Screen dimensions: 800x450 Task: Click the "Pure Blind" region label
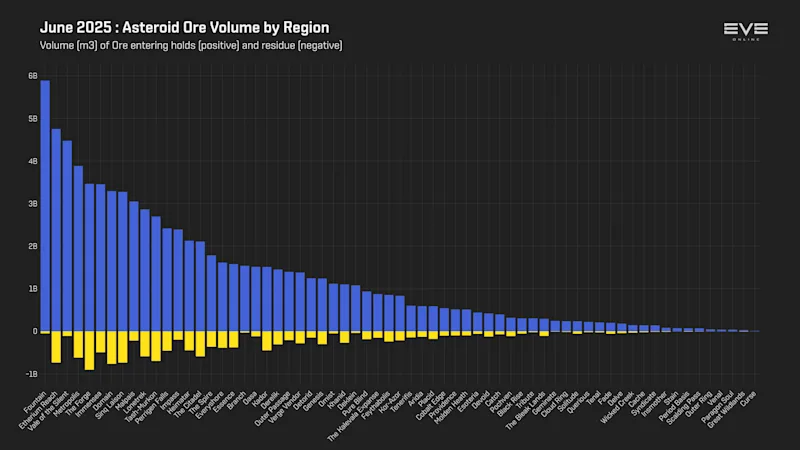pos(355,404)
